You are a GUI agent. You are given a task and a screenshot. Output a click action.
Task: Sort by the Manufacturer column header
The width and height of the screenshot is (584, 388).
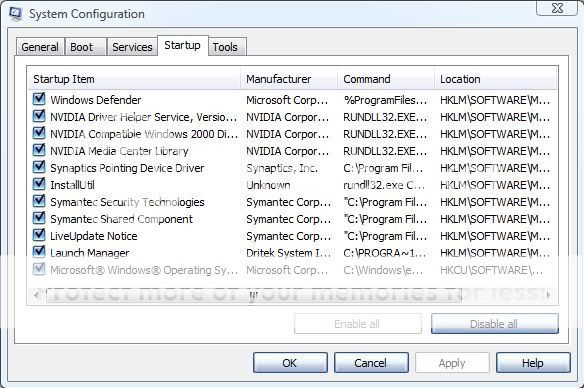tap(289, 79)
